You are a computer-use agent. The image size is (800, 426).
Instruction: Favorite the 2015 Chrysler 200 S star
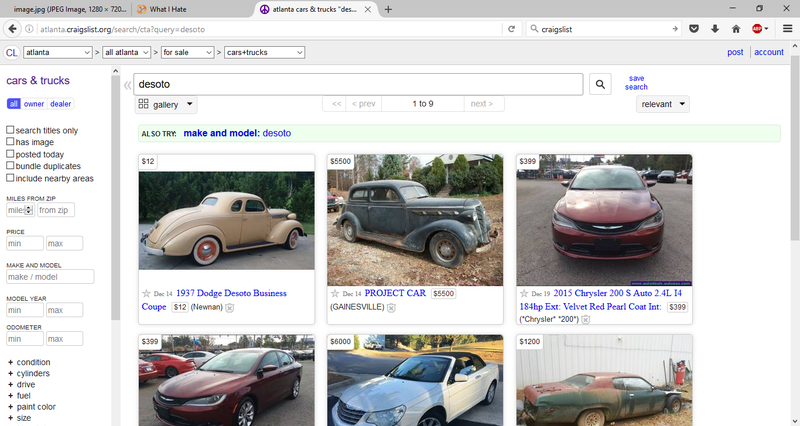(x=523, y=293)
